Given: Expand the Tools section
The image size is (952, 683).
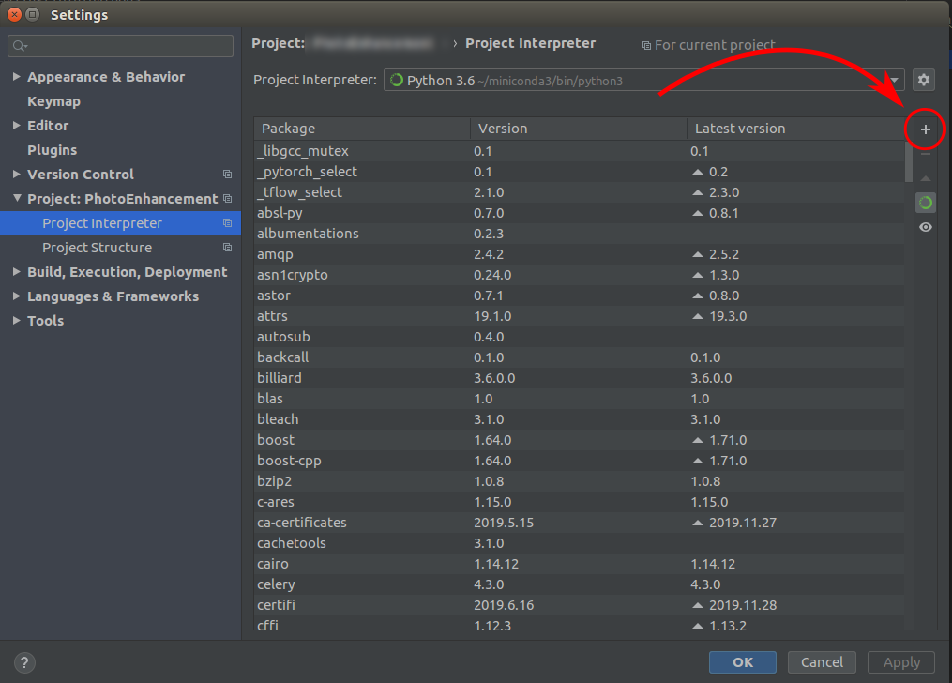Looking at the screenshot, I should (x=16, y=320).
